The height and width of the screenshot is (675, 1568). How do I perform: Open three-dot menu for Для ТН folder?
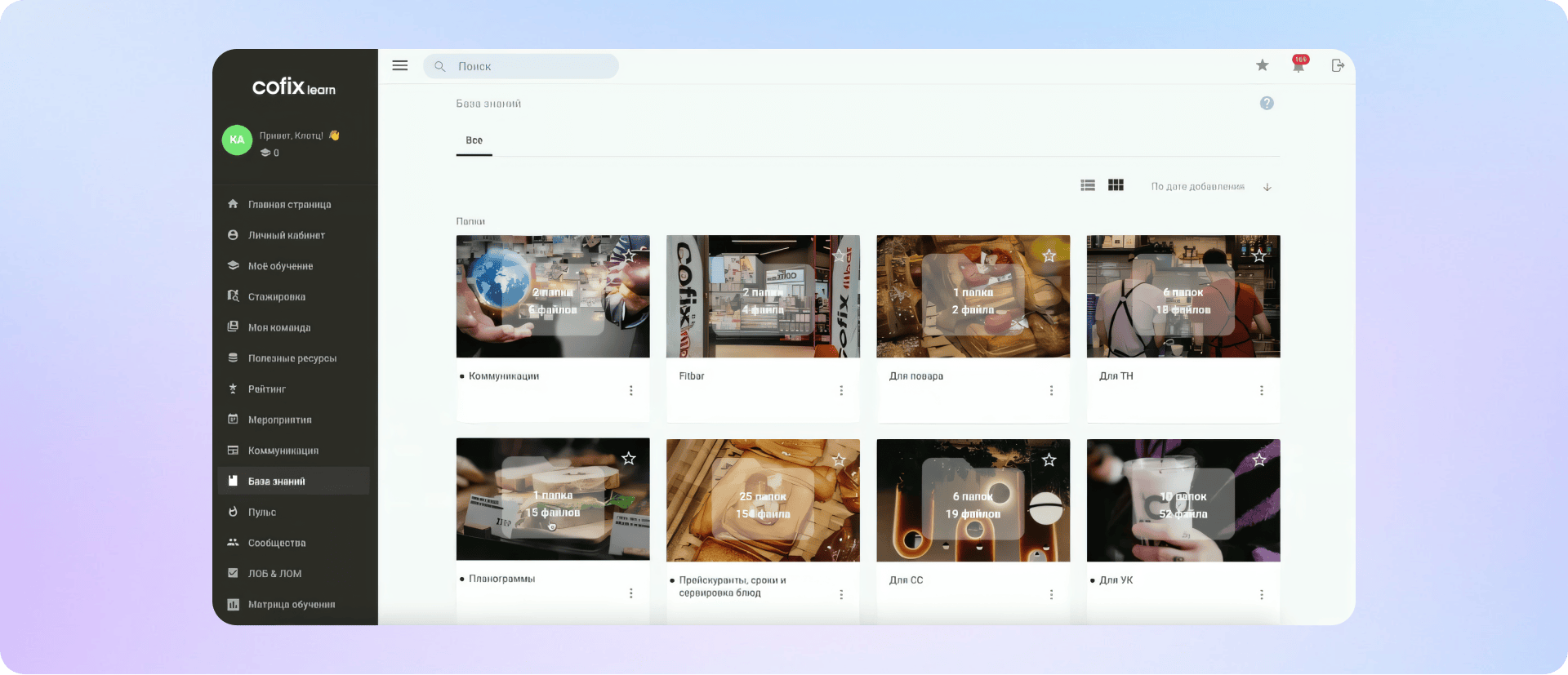point(1261,391)
